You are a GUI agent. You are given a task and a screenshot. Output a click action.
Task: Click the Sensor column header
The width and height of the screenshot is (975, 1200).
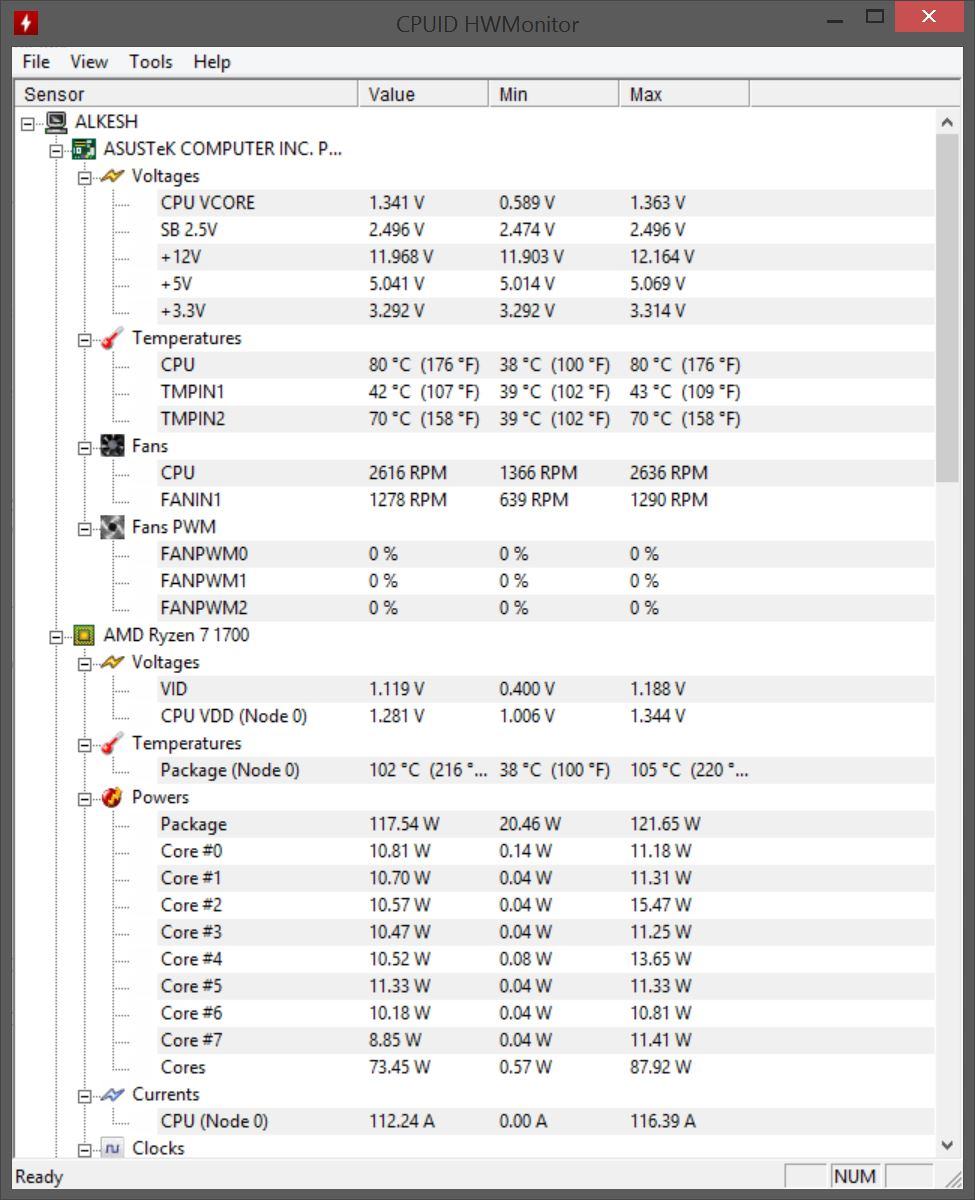click(x=186, y=94)
